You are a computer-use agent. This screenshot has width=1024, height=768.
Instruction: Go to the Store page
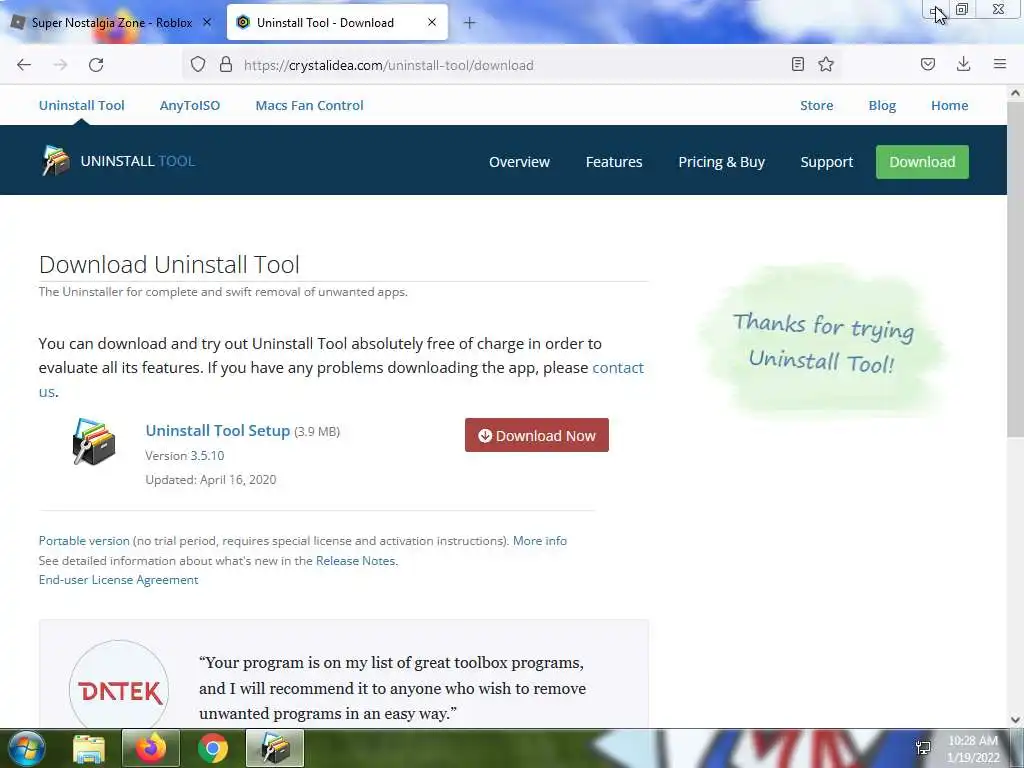point(816,105)
